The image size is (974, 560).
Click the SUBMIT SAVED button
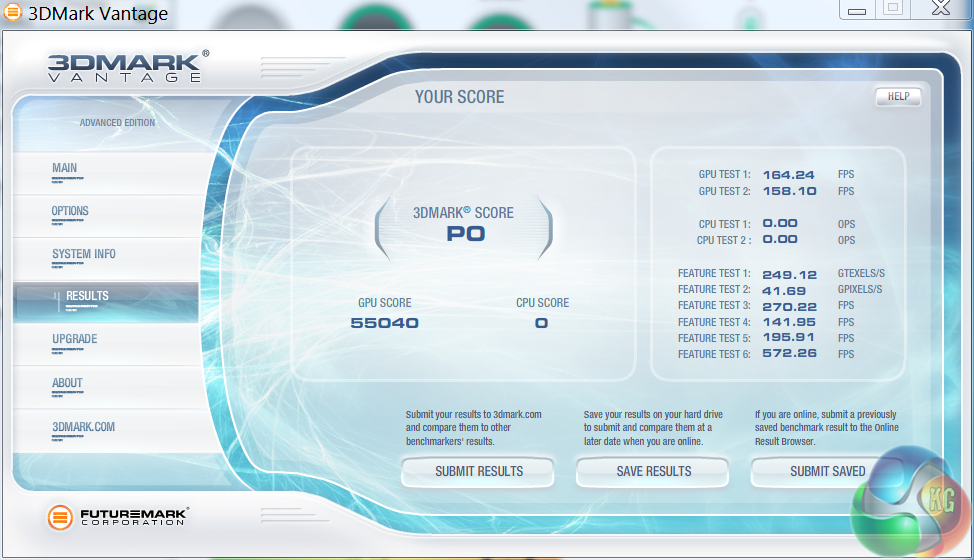tap(827, 472)
